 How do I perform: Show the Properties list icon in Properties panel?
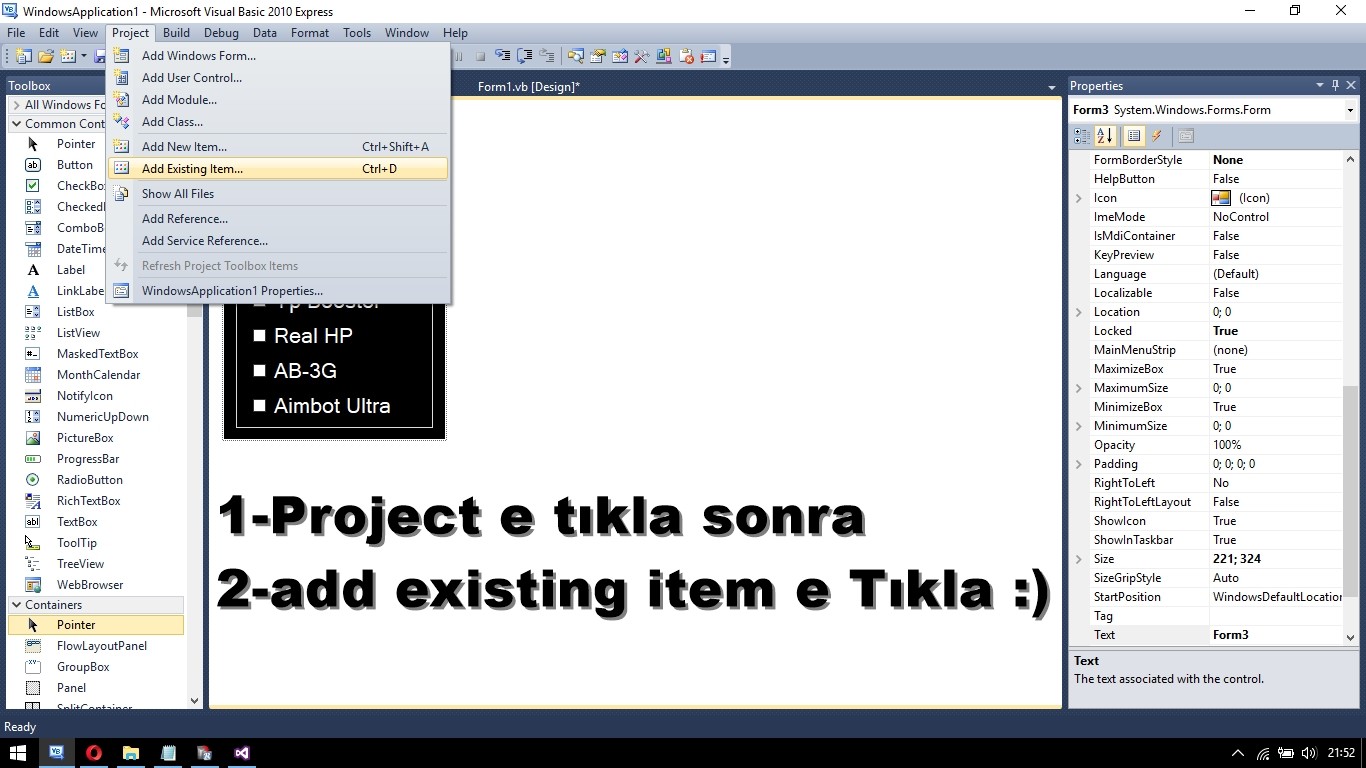pyautogui.click(x=1134, y=136)
